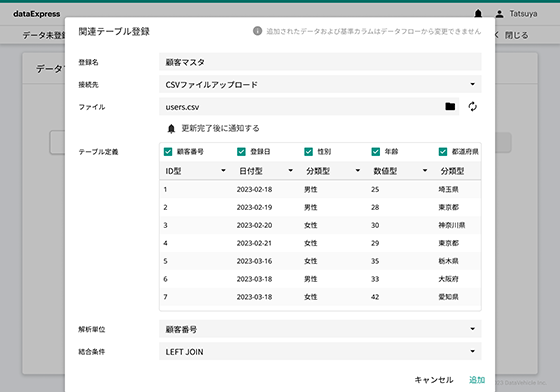Click the 2023-03-16 date cell

254,261
